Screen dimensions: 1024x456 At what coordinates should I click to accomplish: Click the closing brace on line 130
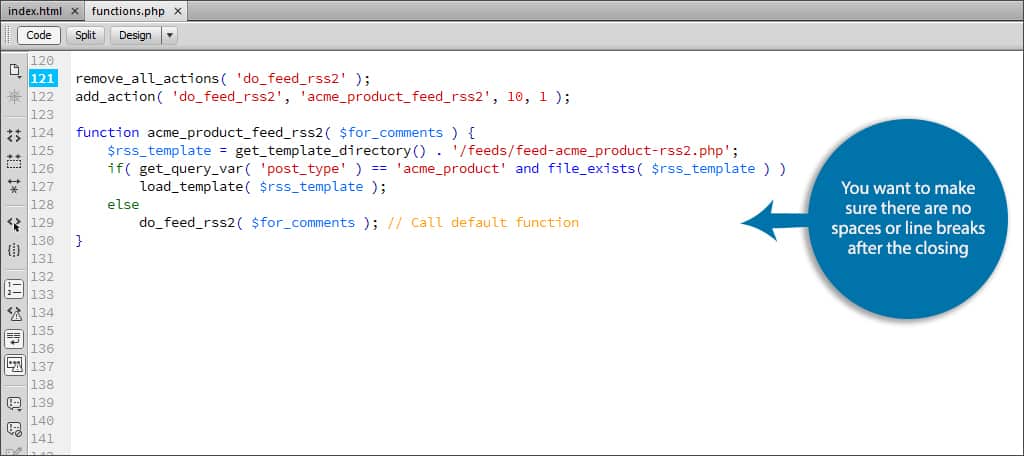(79, 240)
